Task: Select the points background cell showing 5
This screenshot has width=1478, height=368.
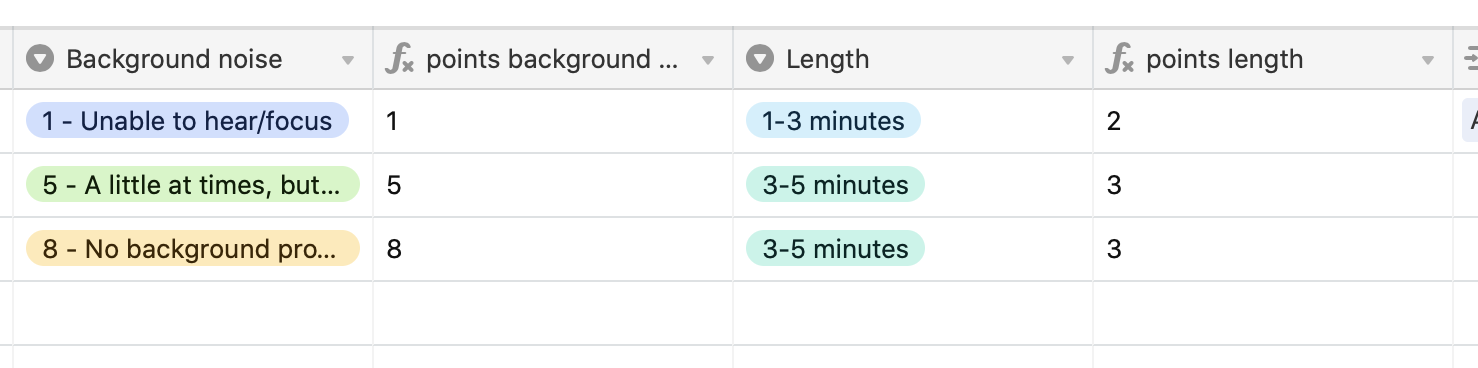Action: [x=553, y=185]
